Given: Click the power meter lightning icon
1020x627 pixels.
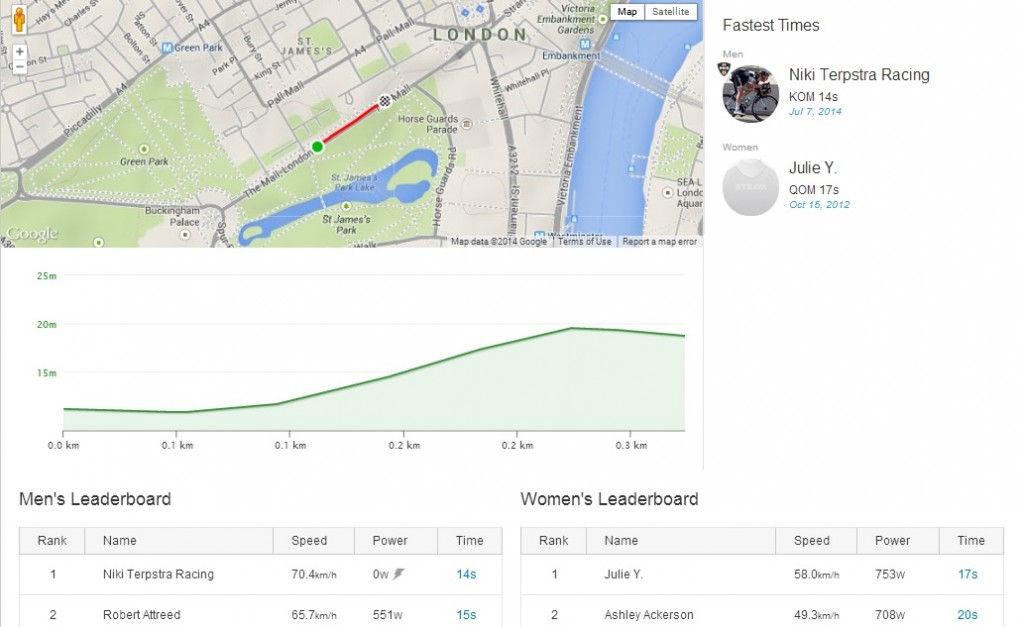Looking at the screenshot, I should click(x=399, y=575).
